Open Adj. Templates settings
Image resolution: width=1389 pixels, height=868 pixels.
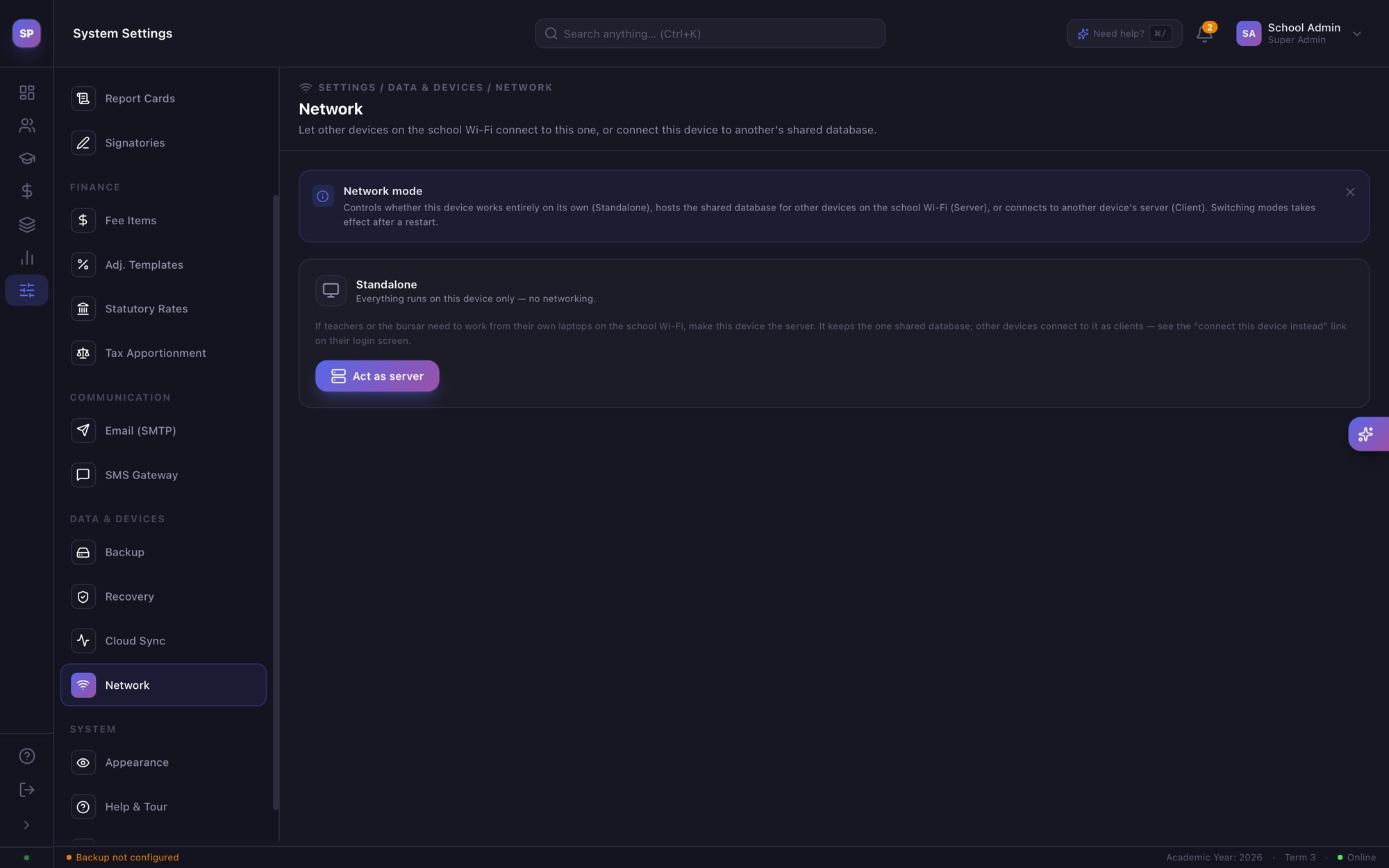pyautogui.click(x=163, y=265)
